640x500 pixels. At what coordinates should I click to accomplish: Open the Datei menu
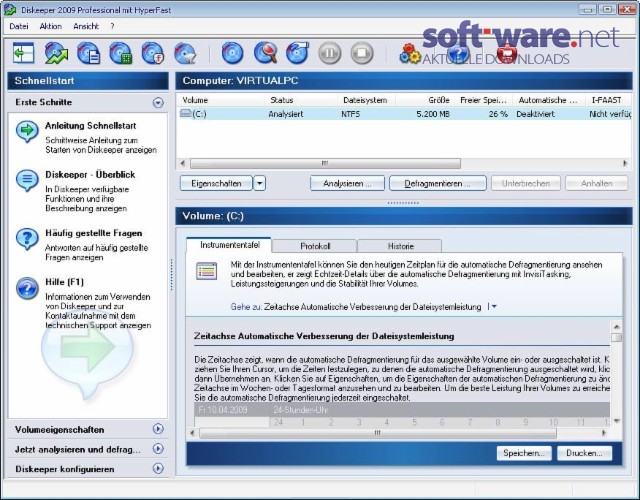point(19,26)
